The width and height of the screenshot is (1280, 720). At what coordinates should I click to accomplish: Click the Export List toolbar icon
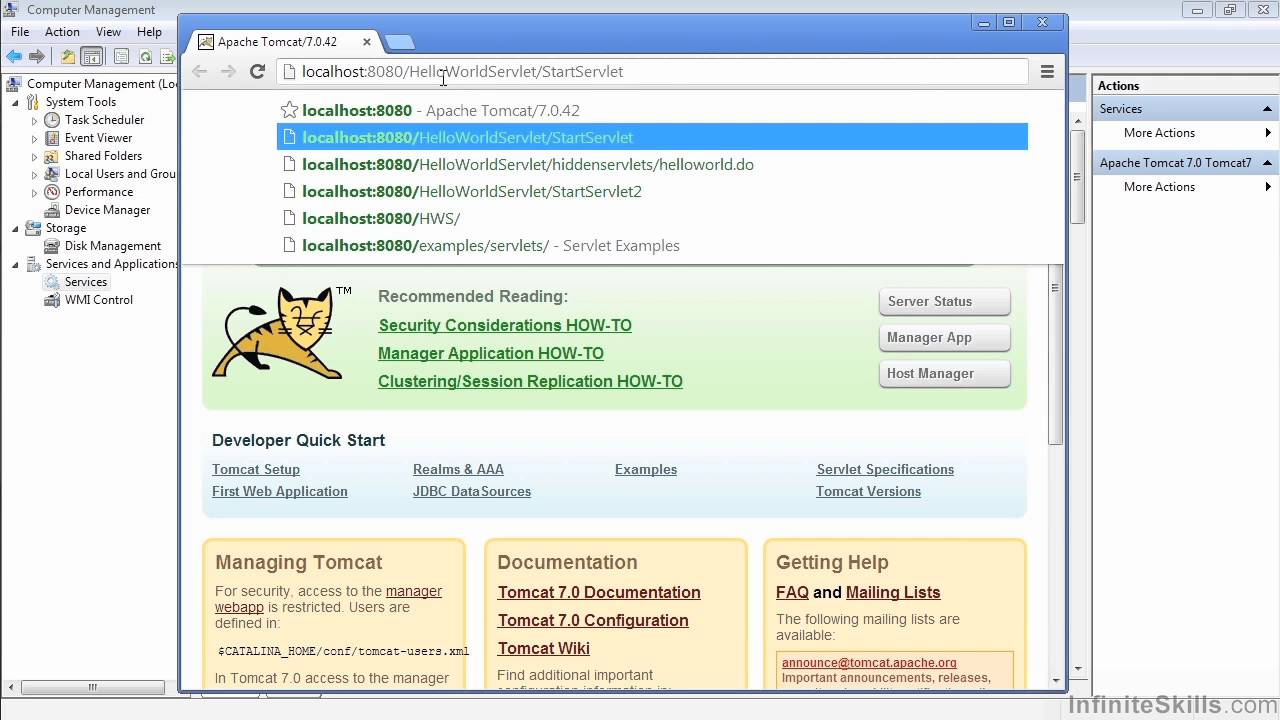click(x=168, y=57)
